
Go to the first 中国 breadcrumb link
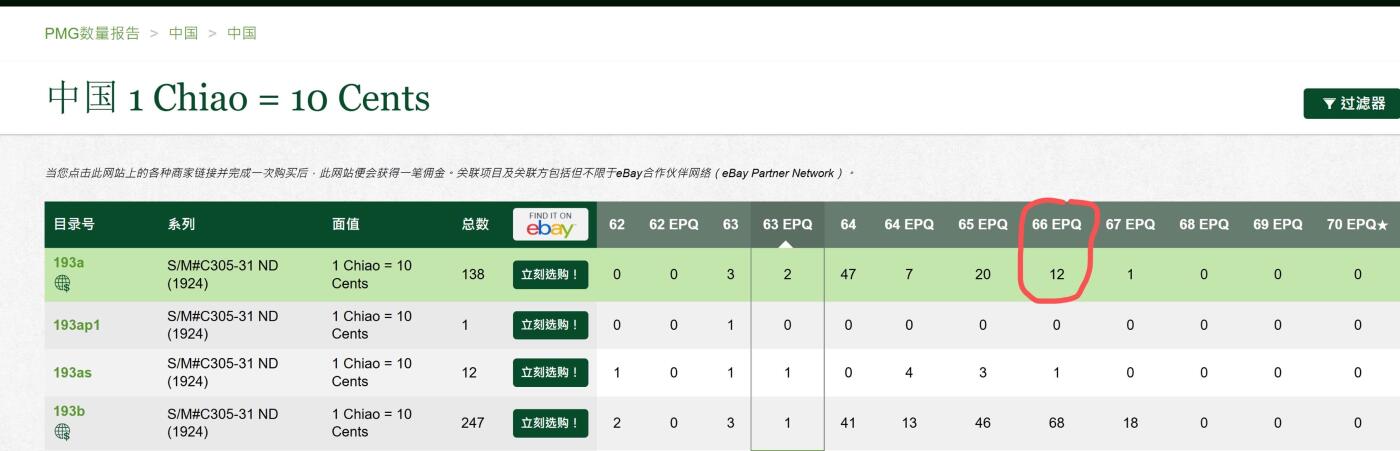(x=183, y=33)
